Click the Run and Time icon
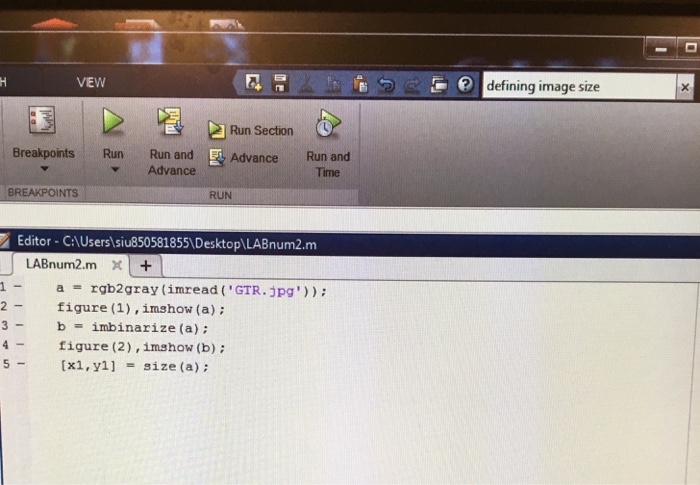 [x=328, y=123]
